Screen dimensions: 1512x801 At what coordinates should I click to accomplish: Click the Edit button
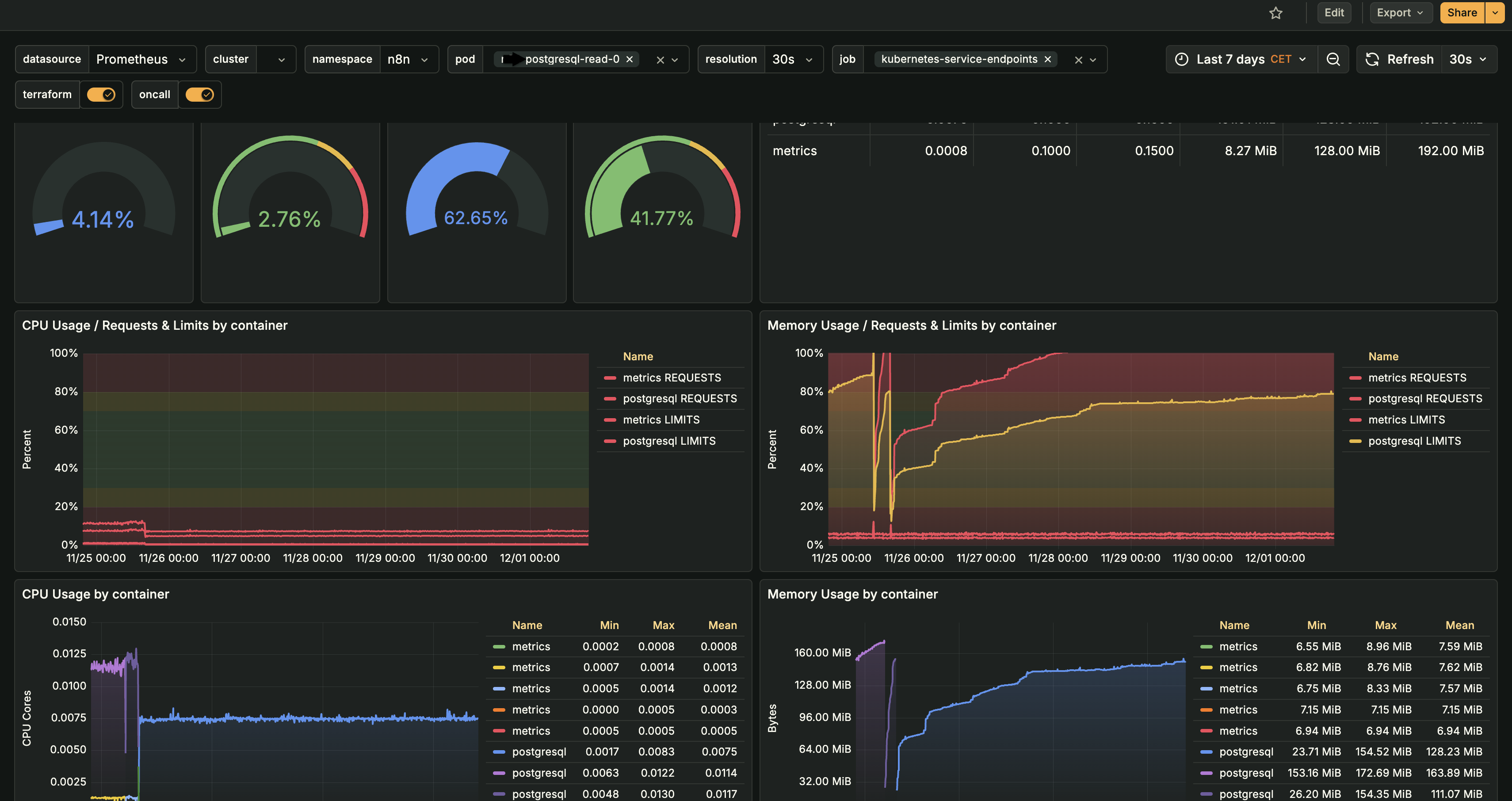(x=1334, y=12)
